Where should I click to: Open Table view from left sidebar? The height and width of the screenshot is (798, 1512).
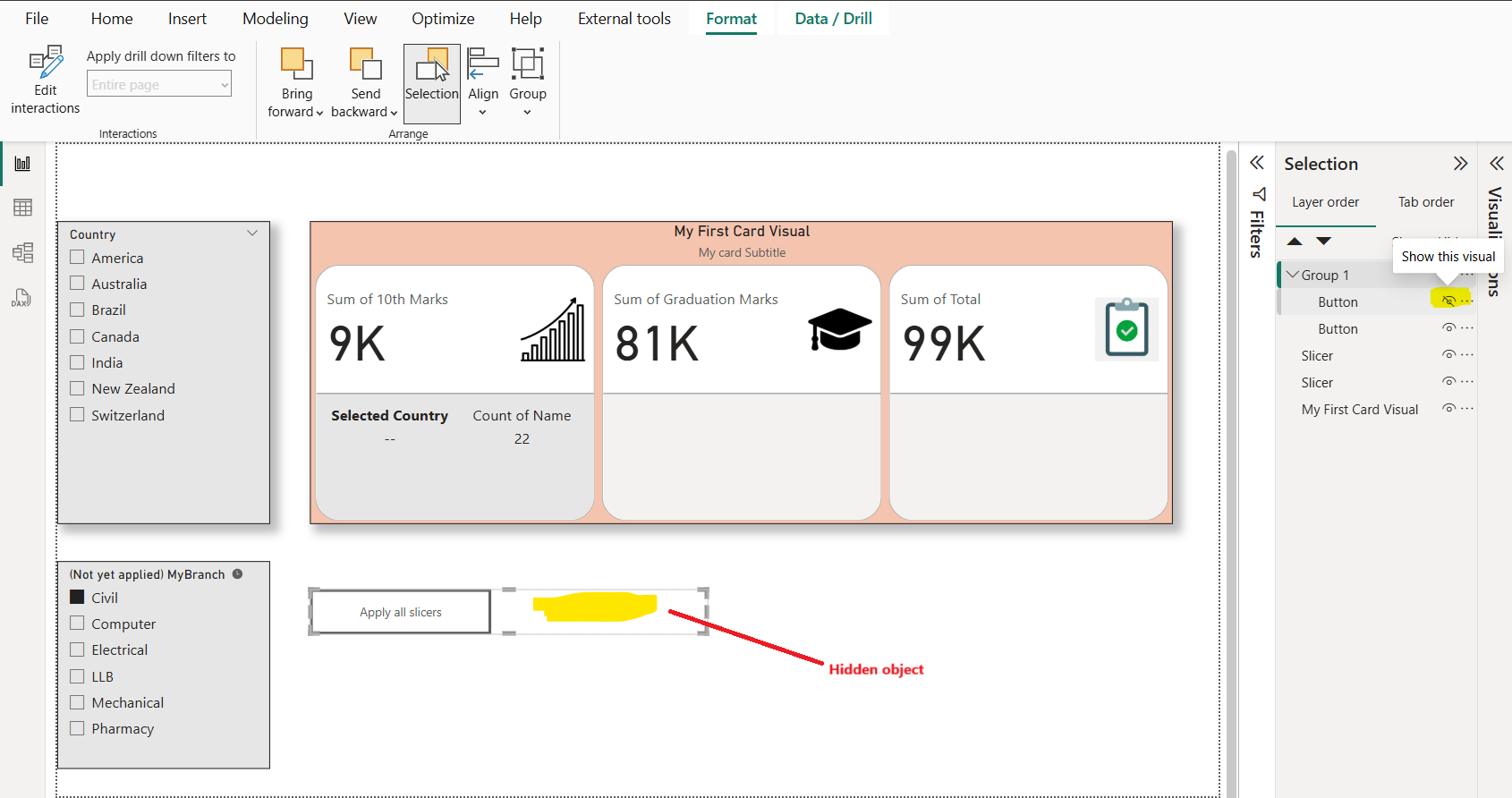click(22, 208)
